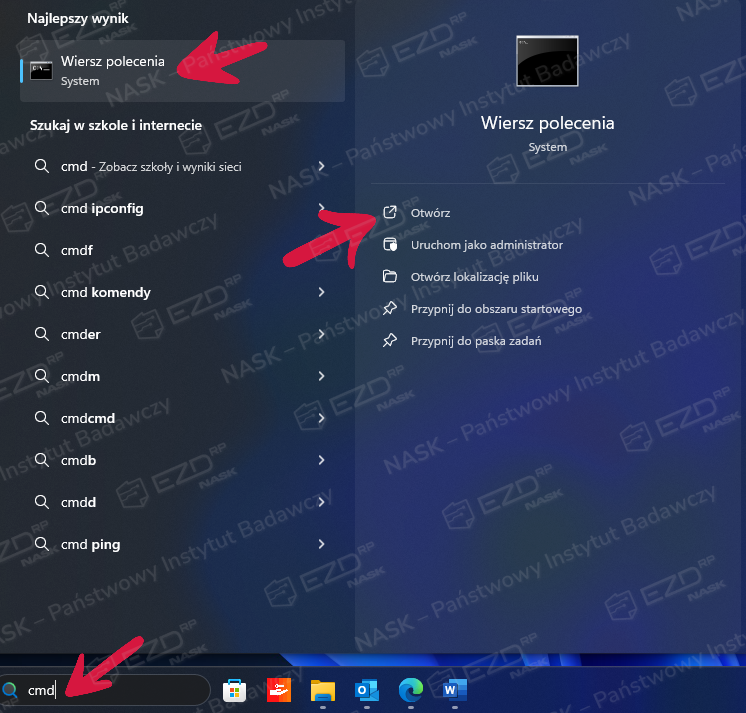Open Microsoft Store from the taskbar
This screenshot has height=713, width=746.
coord(234,690)
